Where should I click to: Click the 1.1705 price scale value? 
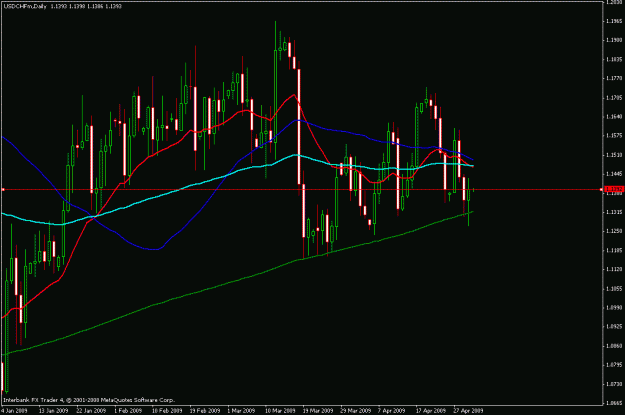(x=614, y=97)
